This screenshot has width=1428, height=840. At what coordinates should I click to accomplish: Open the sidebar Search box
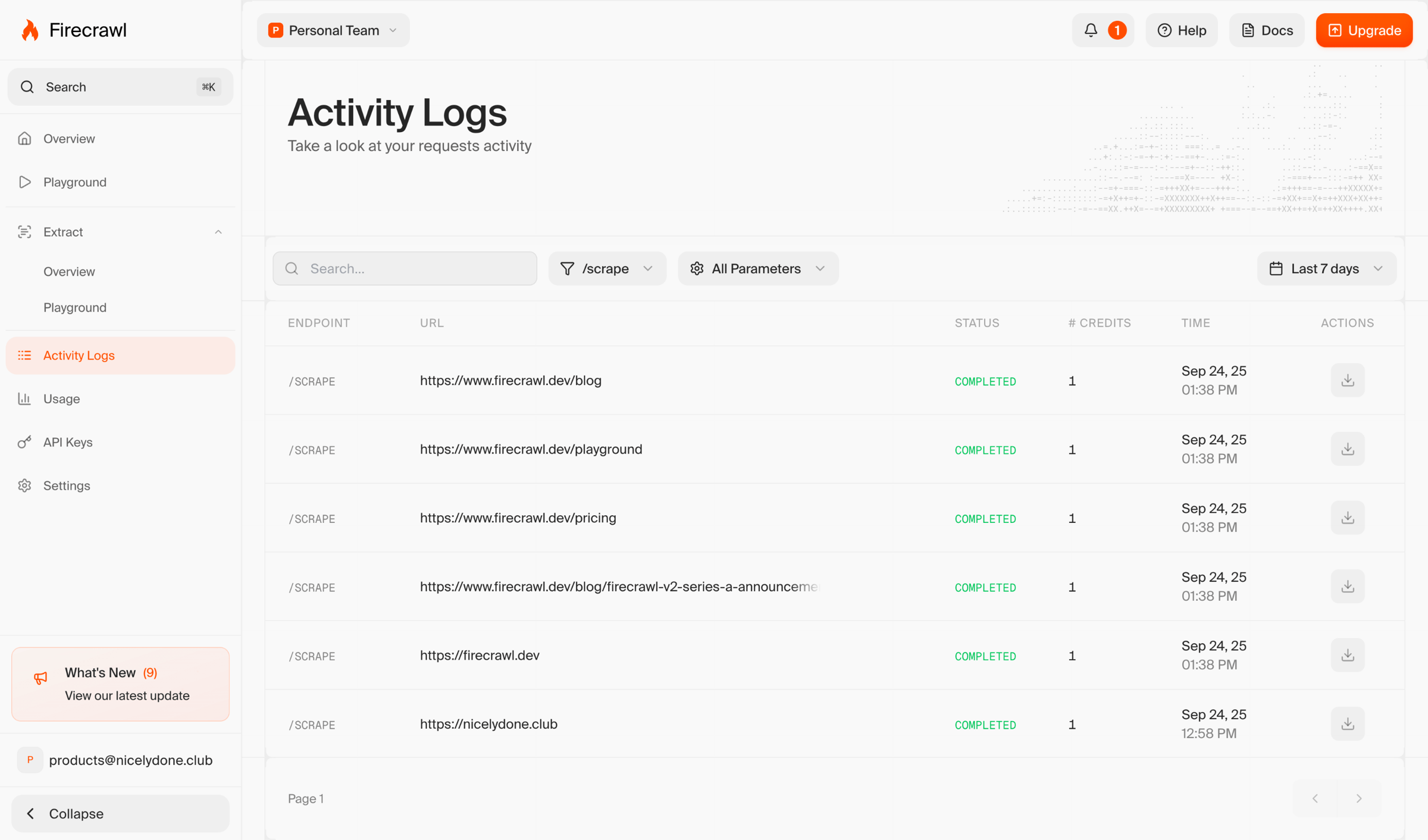(120, 87)
